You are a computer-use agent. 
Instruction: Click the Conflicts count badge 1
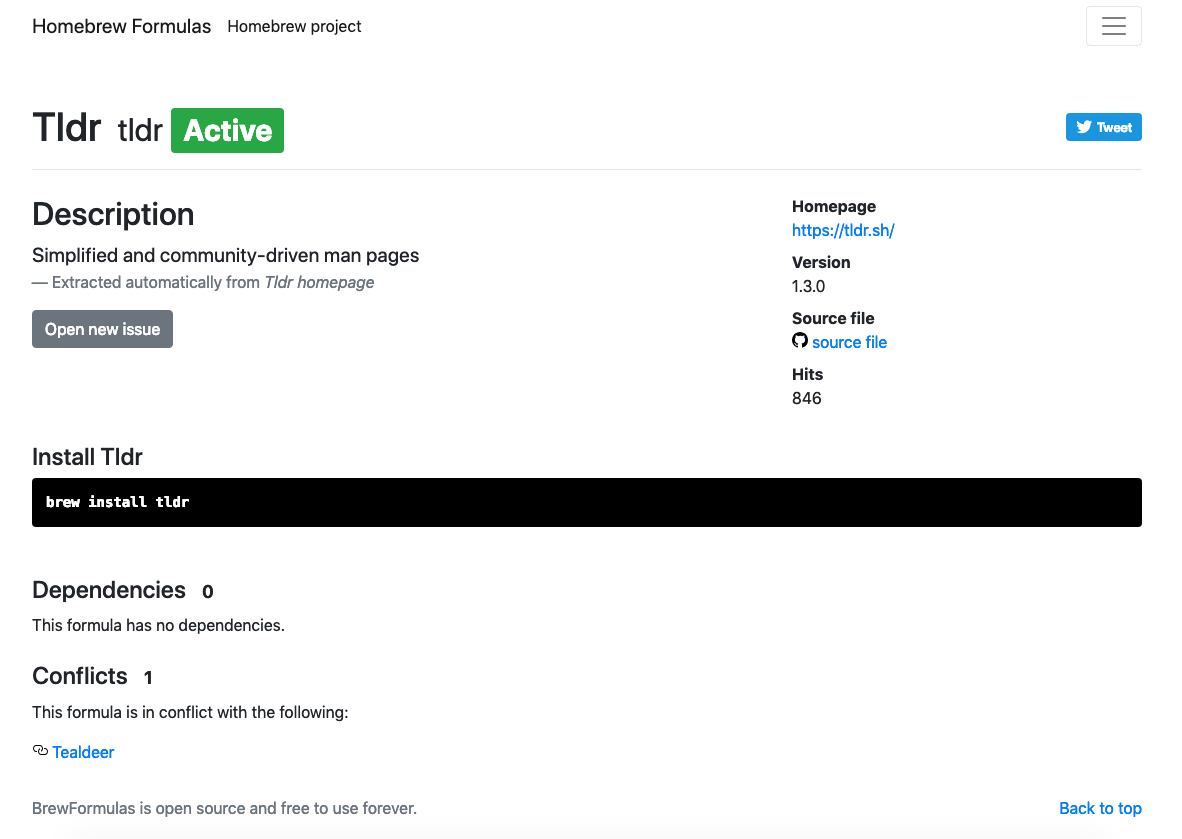(x=148, y=678)
